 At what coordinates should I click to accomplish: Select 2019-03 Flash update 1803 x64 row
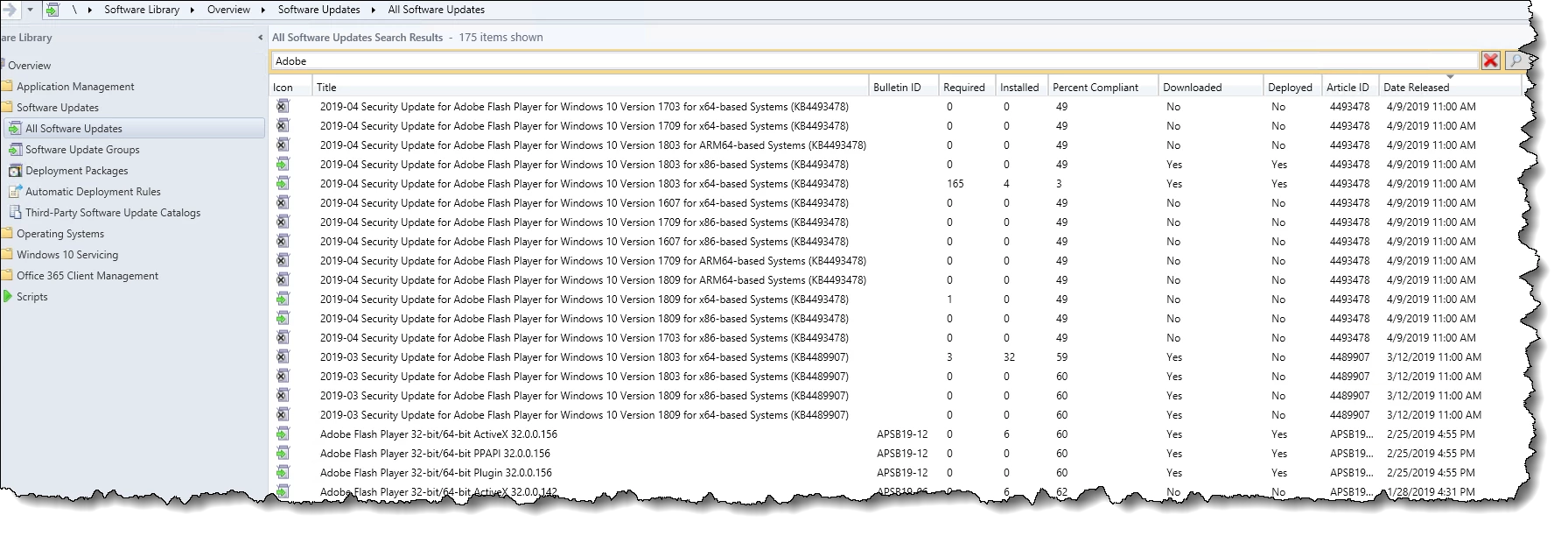(896, 357)
